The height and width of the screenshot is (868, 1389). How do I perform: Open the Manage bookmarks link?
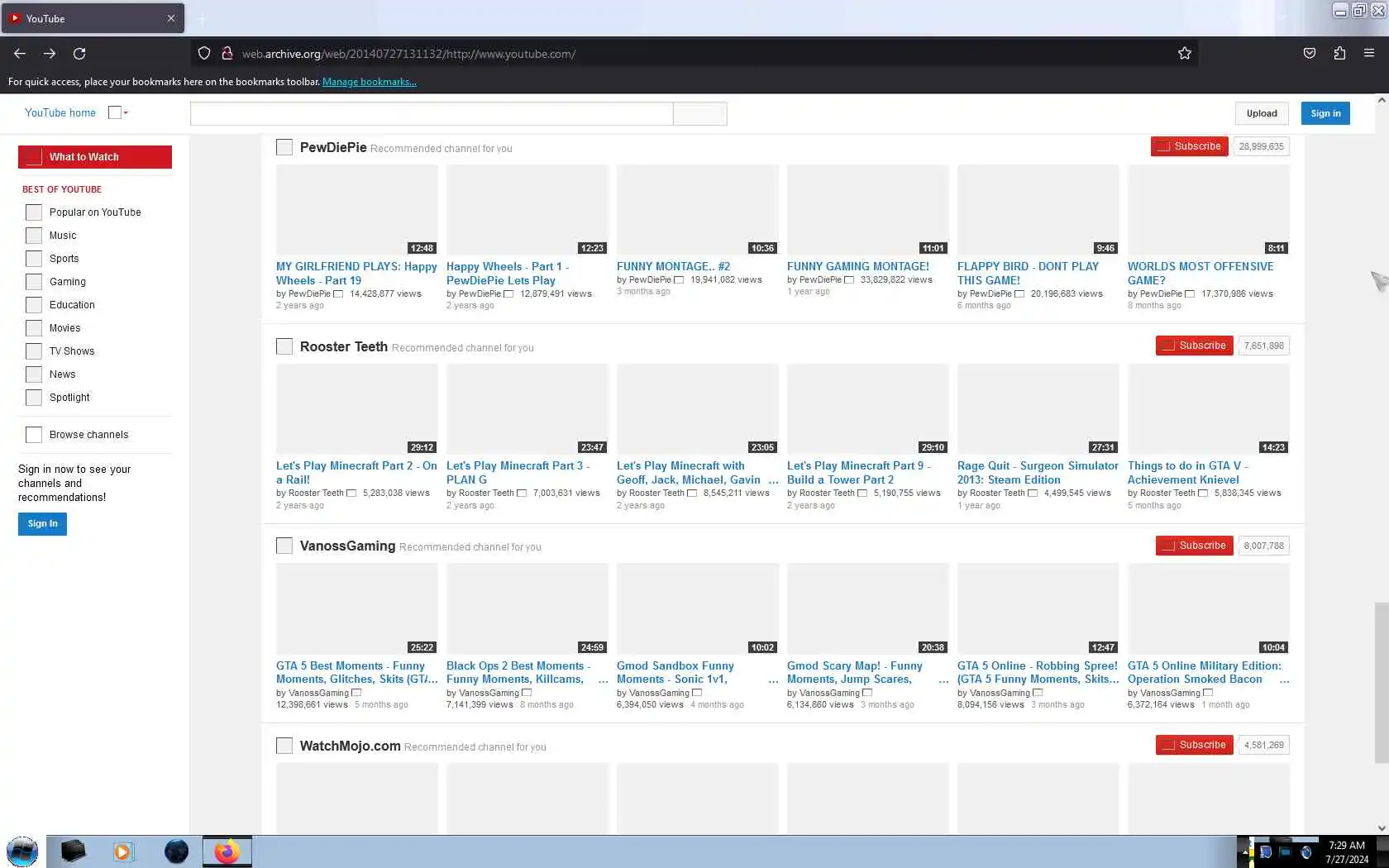(x=369, y=82)
